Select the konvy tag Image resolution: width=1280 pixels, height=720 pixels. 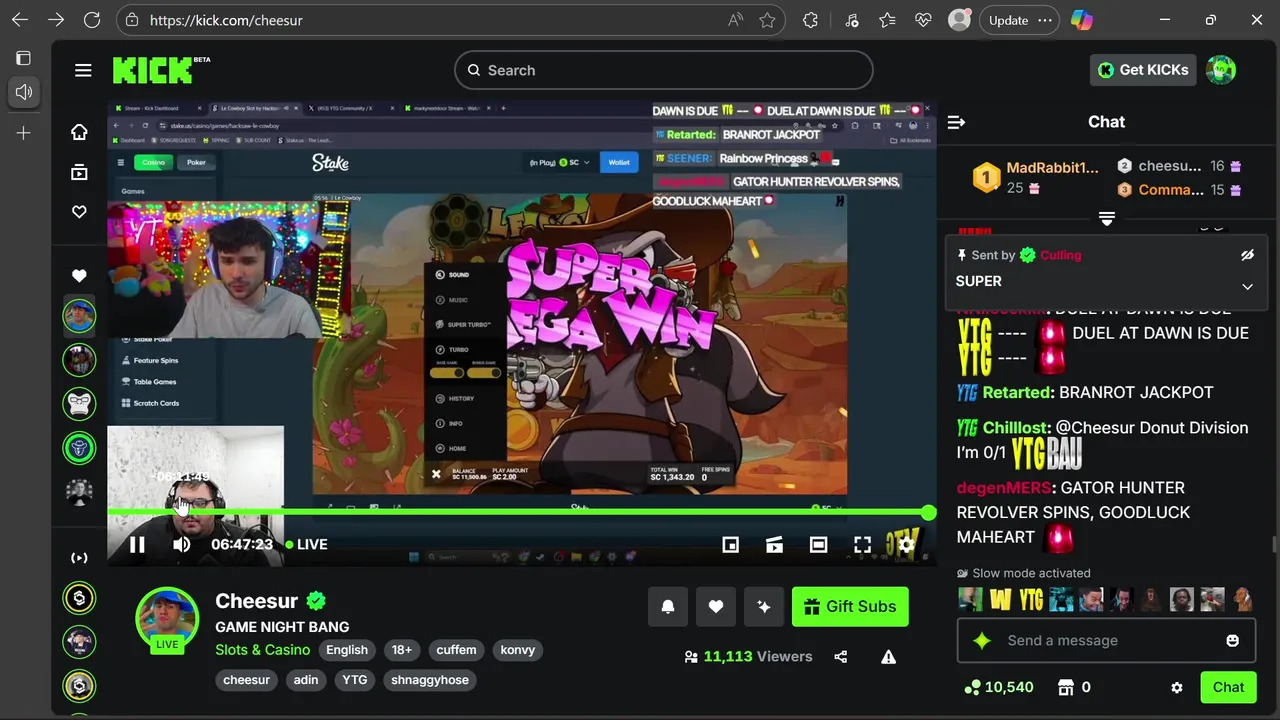[518, 650]
